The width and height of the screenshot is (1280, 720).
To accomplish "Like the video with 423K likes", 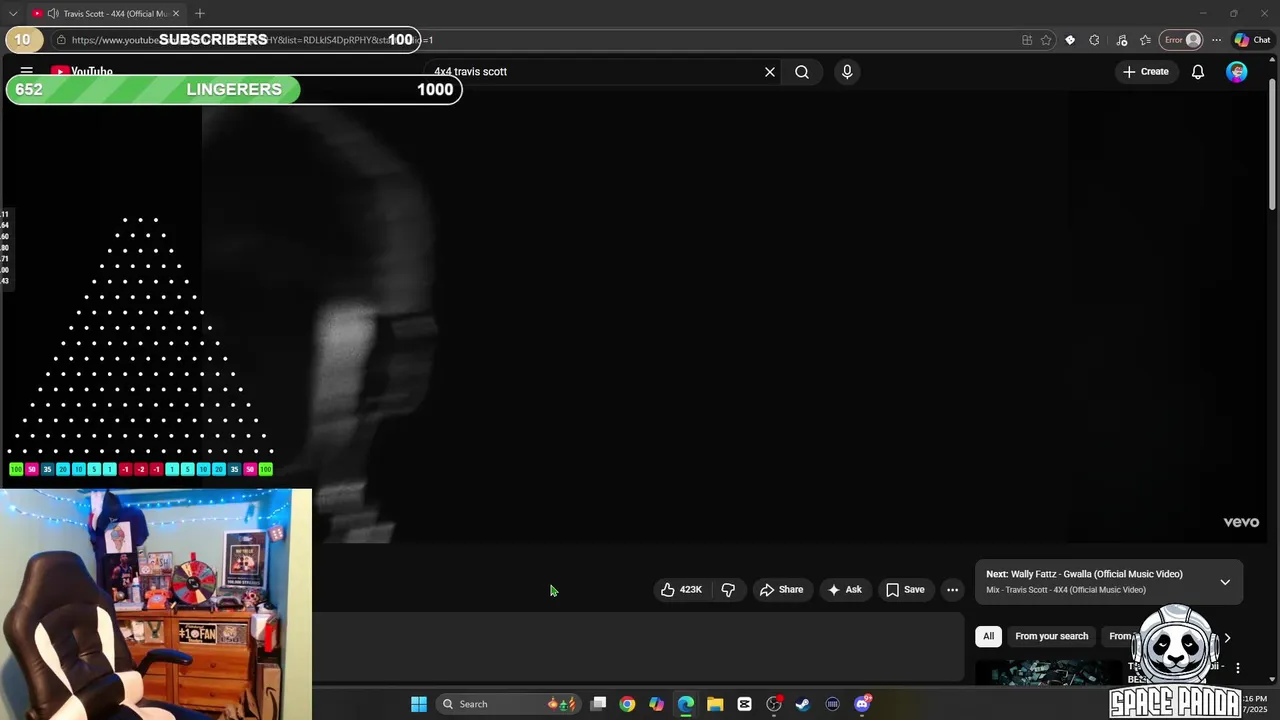I will (681, 590).
